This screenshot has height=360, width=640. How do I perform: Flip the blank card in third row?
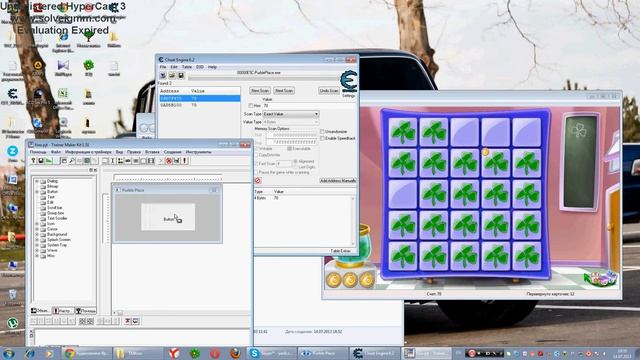coord(403,194)
